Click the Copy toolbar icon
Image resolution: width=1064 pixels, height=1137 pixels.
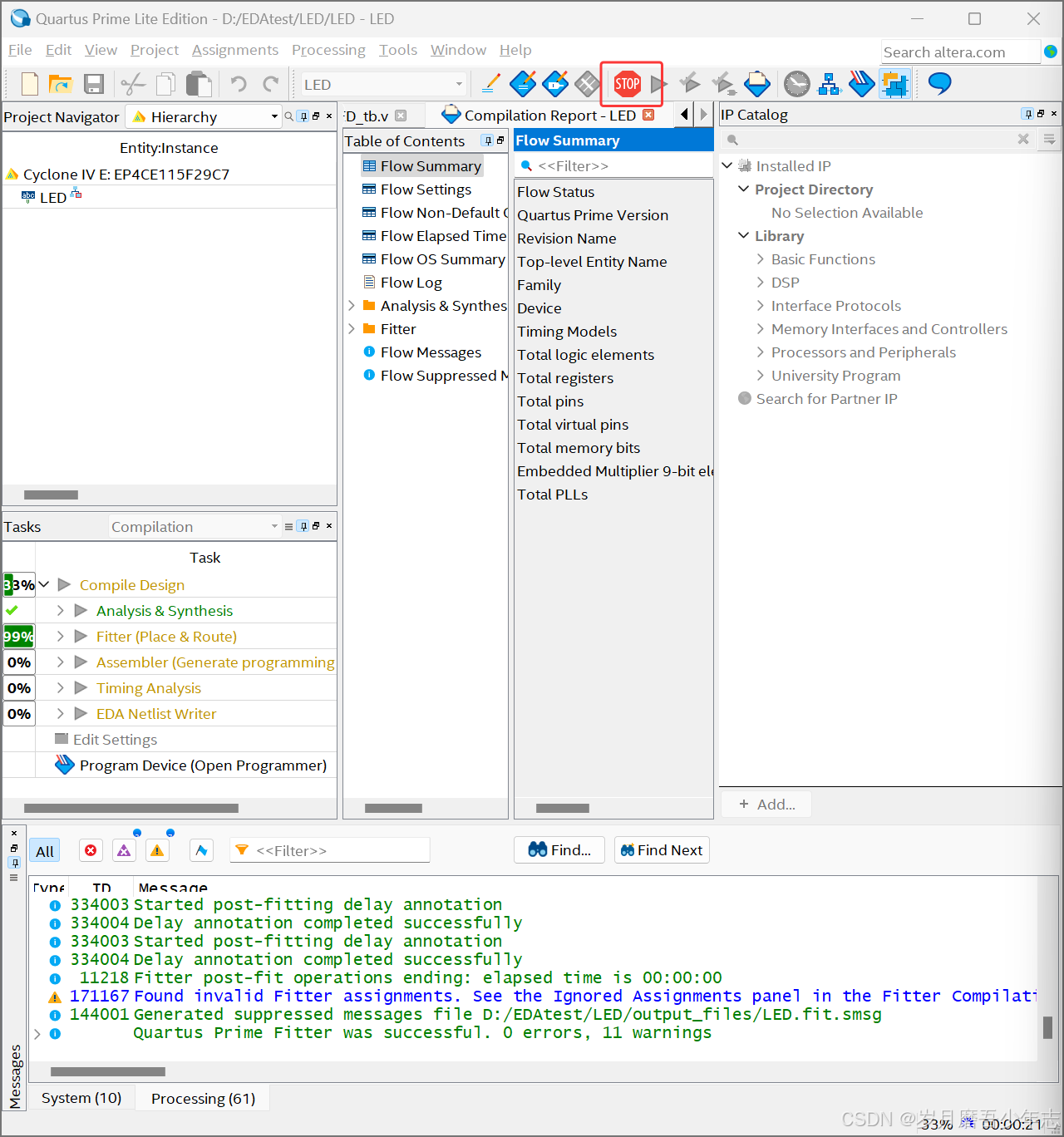coord(166,84)
